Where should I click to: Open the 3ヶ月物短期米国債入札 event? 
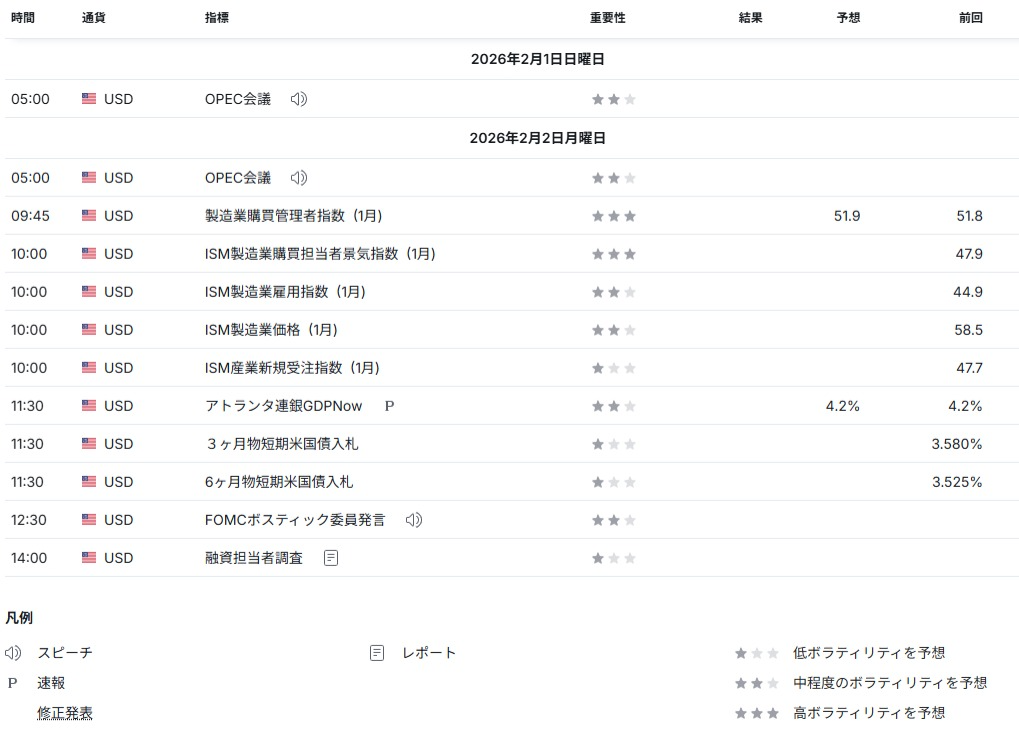281,444
